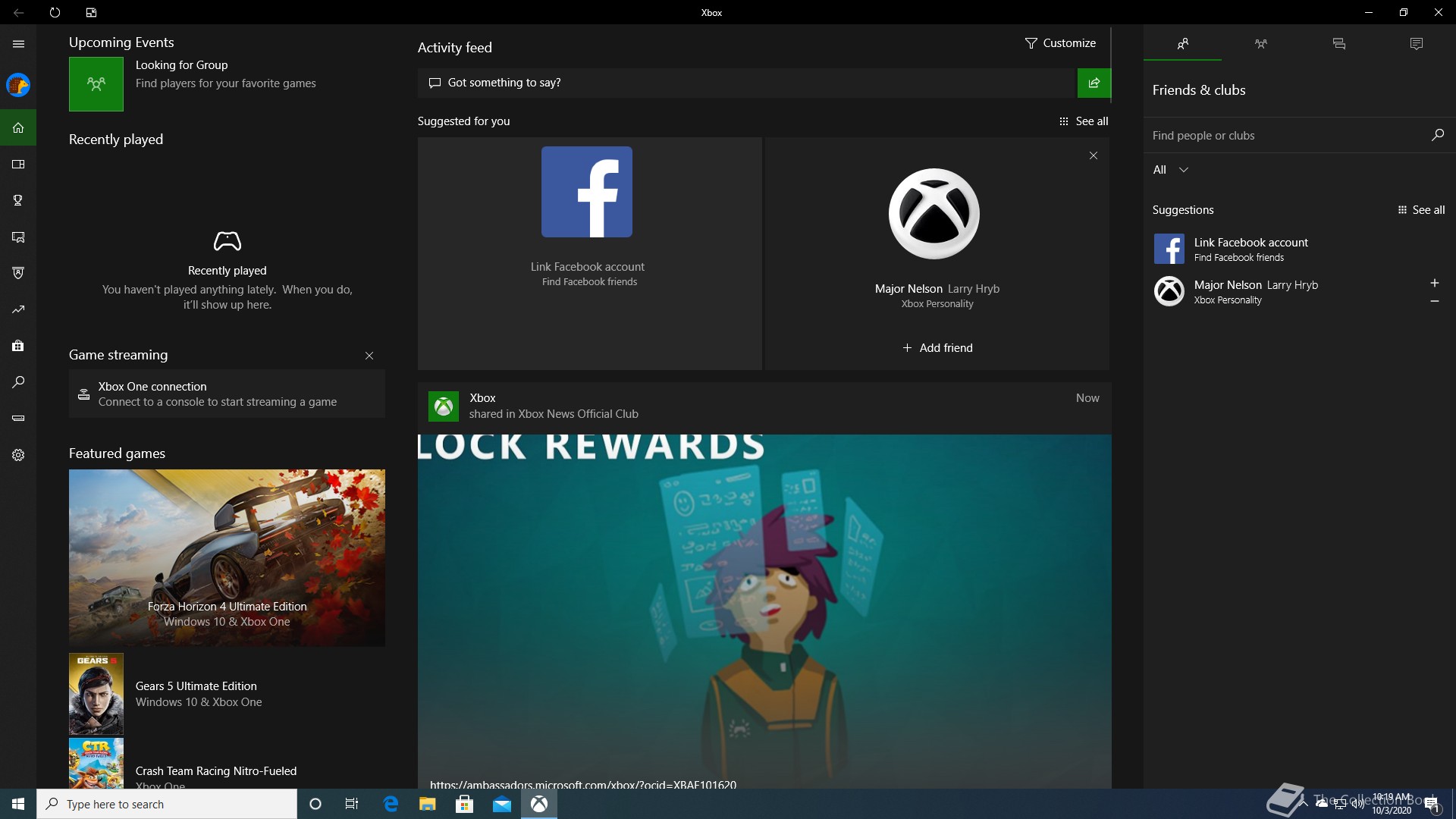1456x819 pixels.
Task: Open Gears 5 Ultimate Edition game
Action: point(227,694)
